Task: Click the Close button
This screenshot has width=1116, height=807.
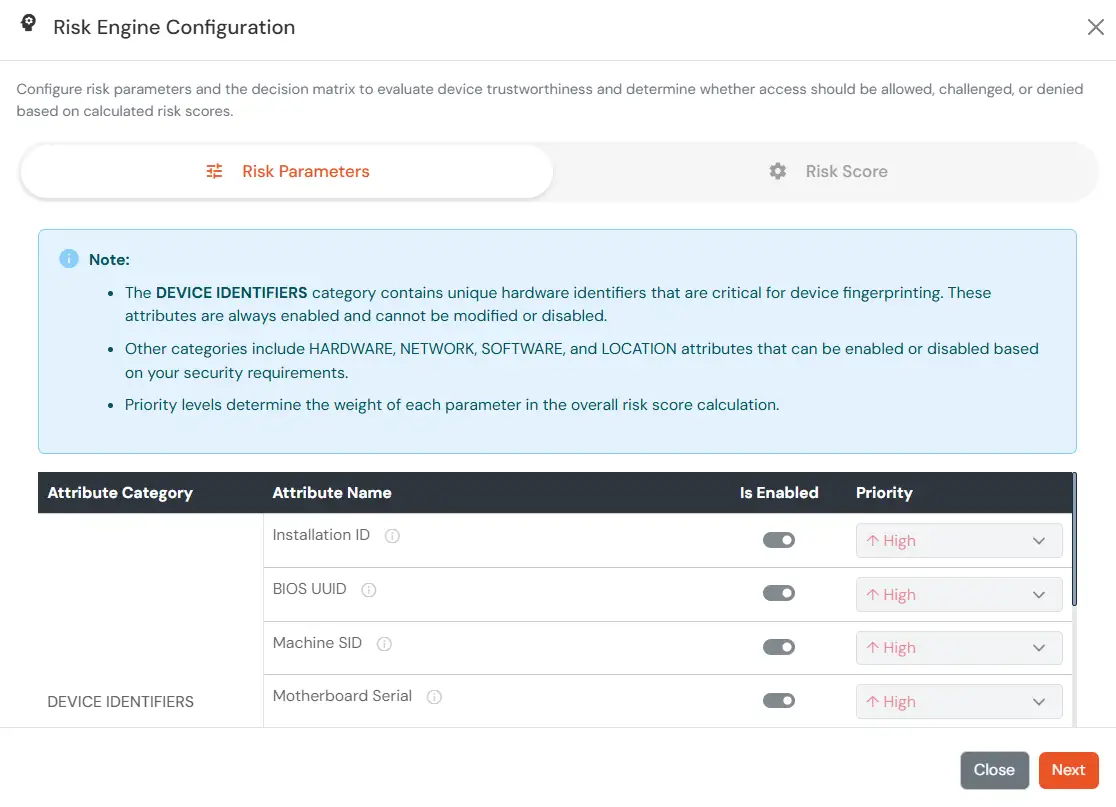Action: coord(994,770)
